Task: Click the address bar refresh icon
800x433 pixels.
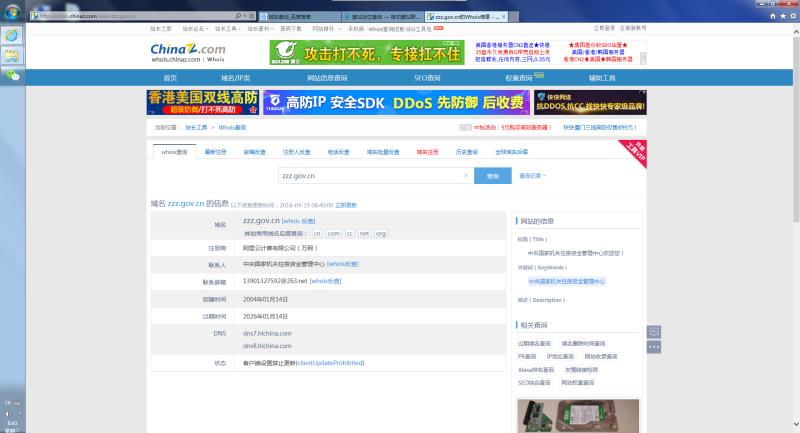Action: 252,16
